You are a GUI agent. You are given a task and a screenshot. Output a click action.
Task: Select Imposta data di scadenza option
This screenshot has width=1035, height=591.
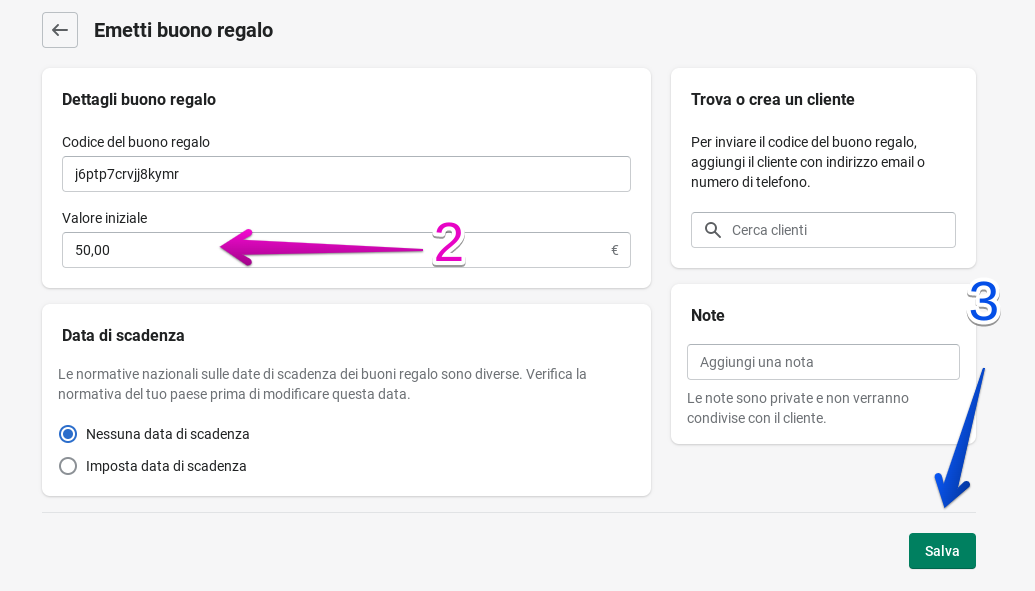click(68, 466)
